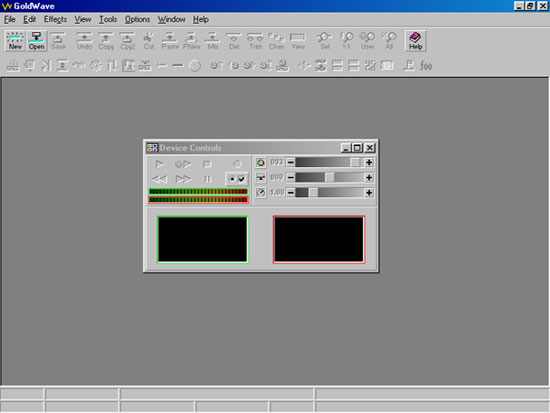Click the Rewind button in Device Controls
550x413 pixels.
coord(160,179)
